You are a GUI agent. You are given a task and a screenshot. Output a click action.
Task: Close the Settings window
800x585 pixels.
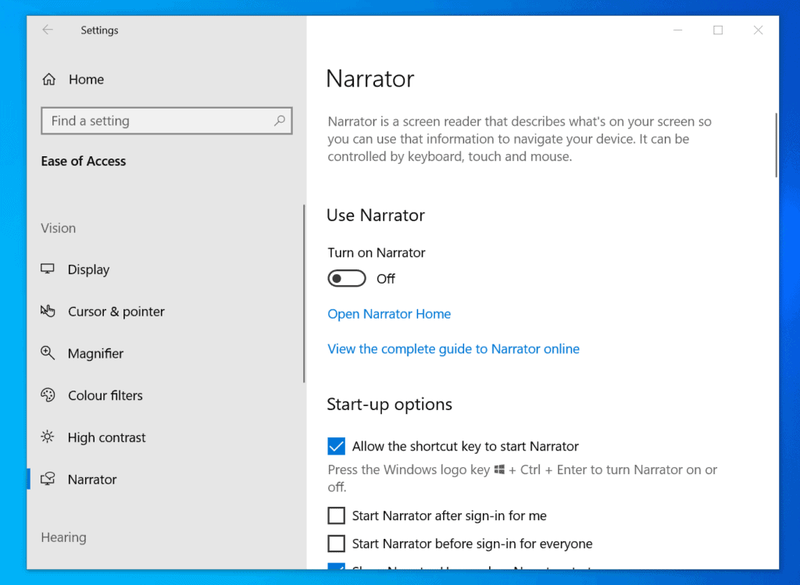click(x=758, y=30)
